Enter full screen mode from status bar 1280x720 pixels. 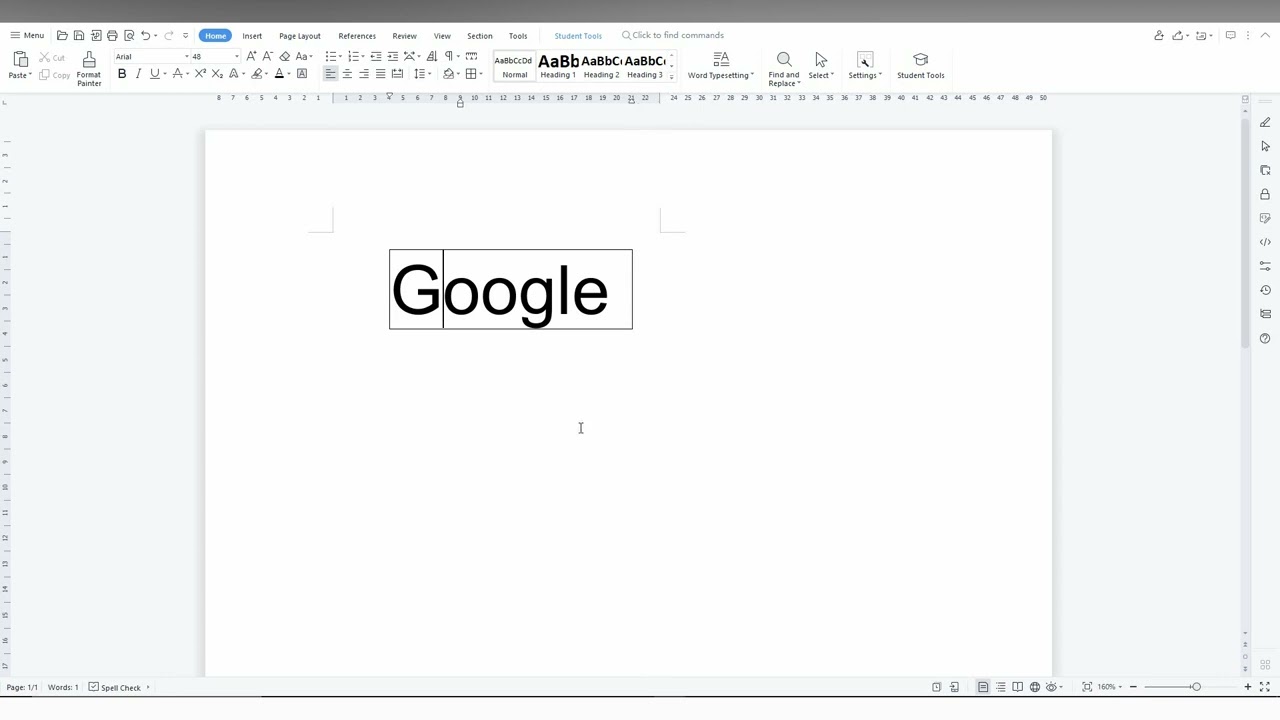click(1265, 687)
